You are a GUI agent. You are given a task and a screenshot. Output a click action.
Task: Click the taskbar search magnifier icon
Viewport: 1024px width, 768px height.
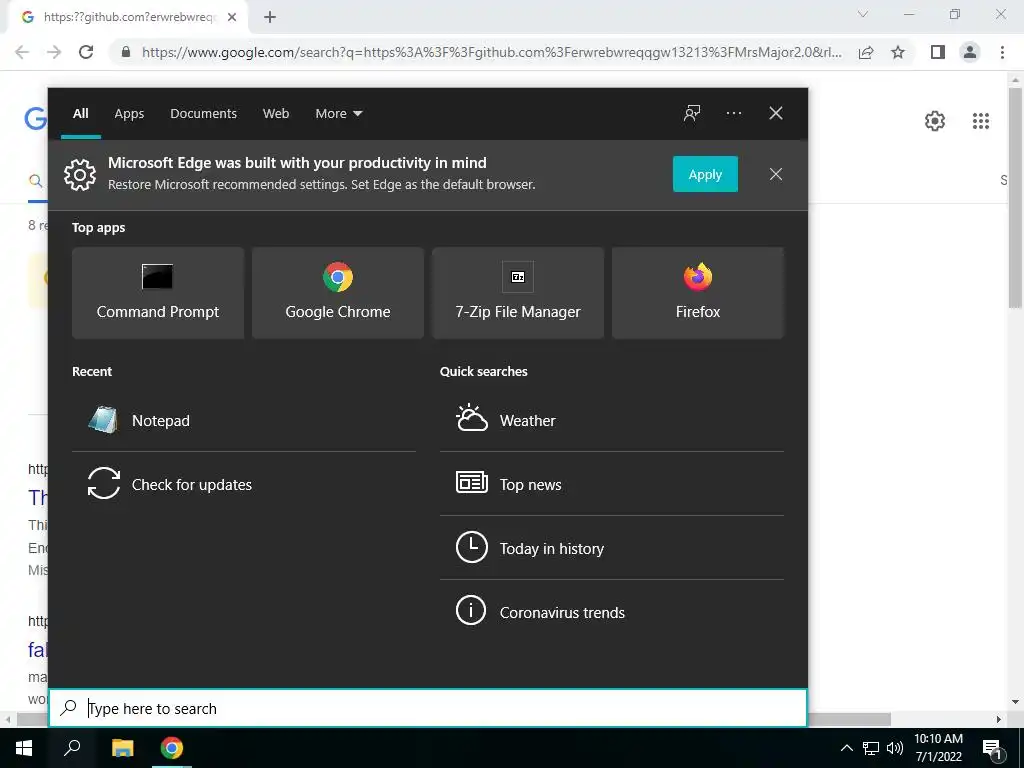tap(72, 748)
